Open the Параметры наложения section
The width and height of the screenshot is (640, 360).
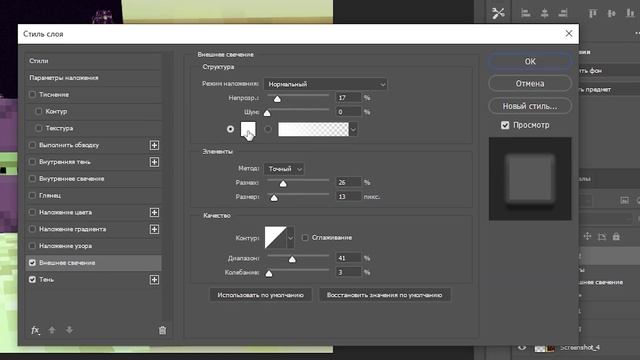(x=93, y=78)
